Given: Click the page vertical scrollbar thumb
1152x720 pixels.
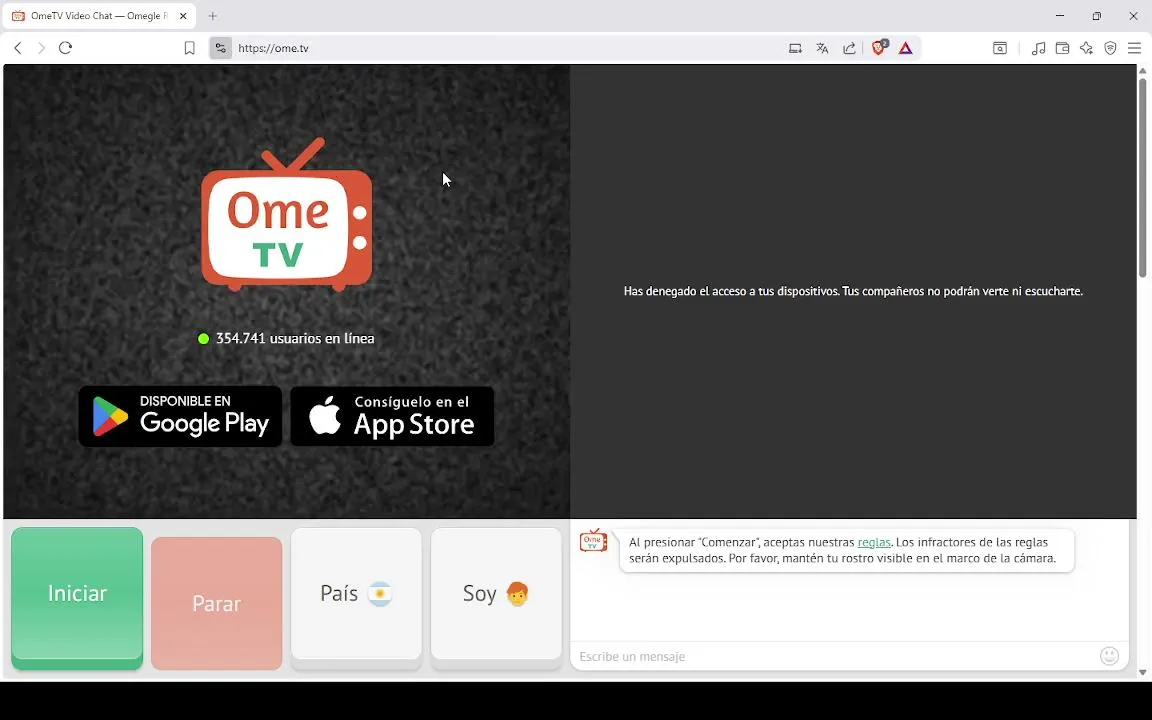Looking at the screenshot, I should point(1142,176).
